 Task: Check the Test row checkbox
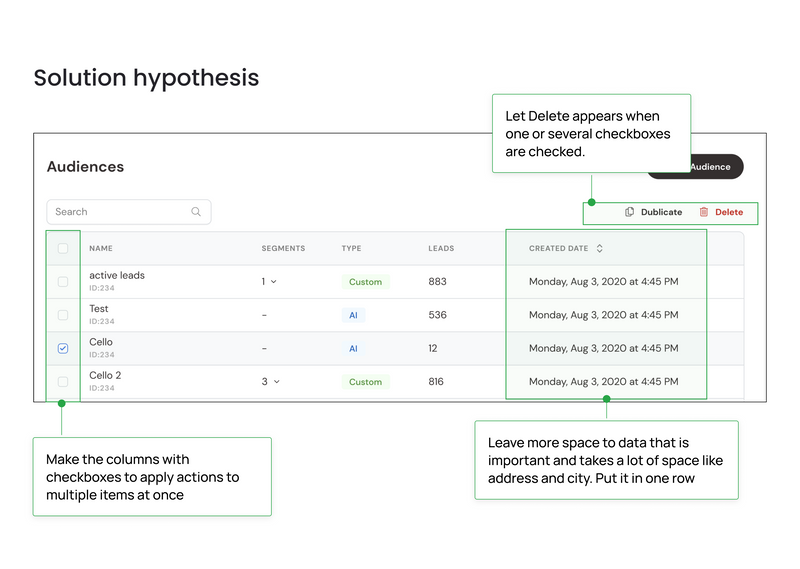(x=63, y=315)
